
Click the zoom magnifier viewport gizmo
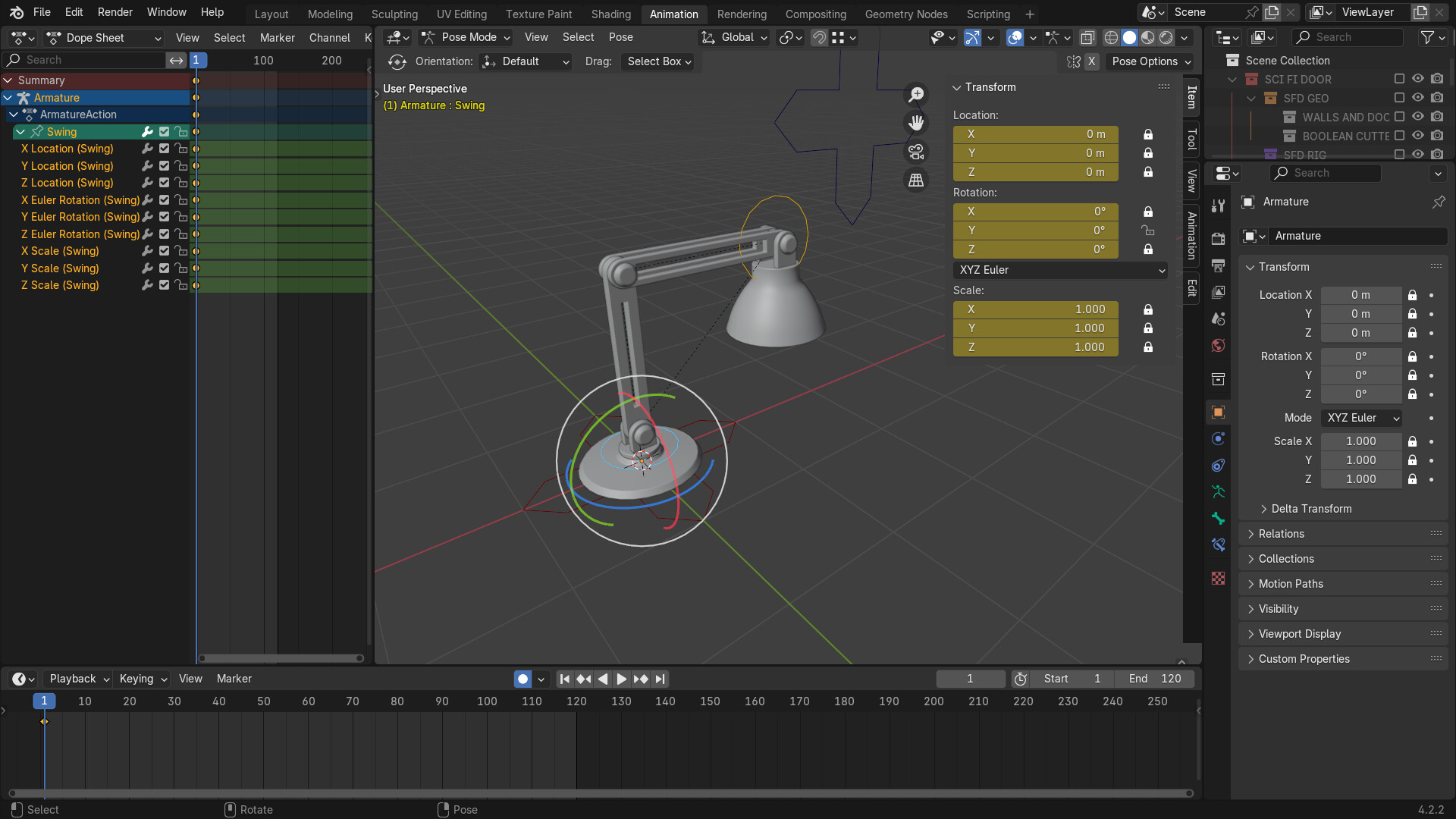pos(916,94)
